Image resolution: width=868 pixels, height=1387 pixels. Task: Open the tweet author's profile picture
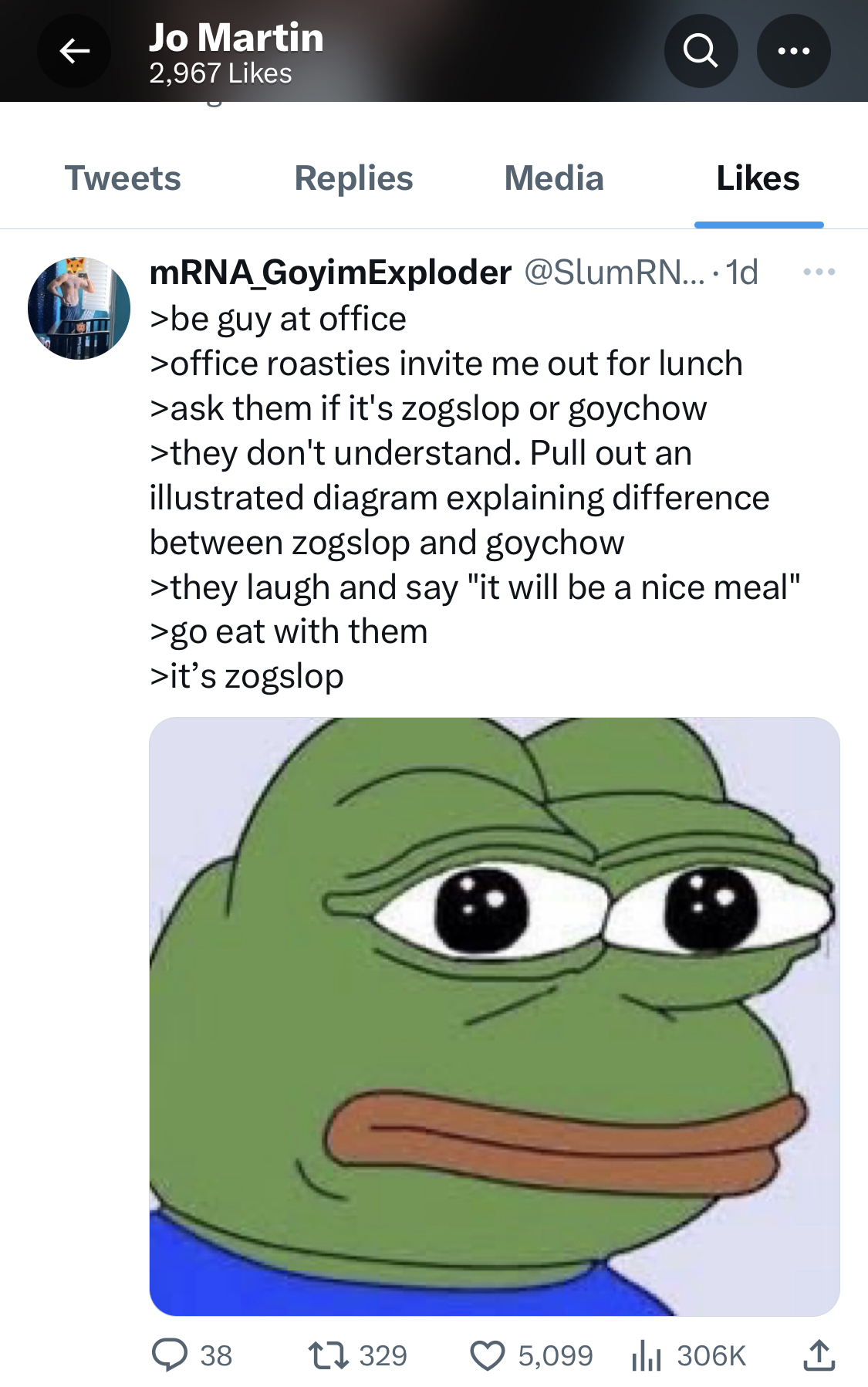[79, 308]
